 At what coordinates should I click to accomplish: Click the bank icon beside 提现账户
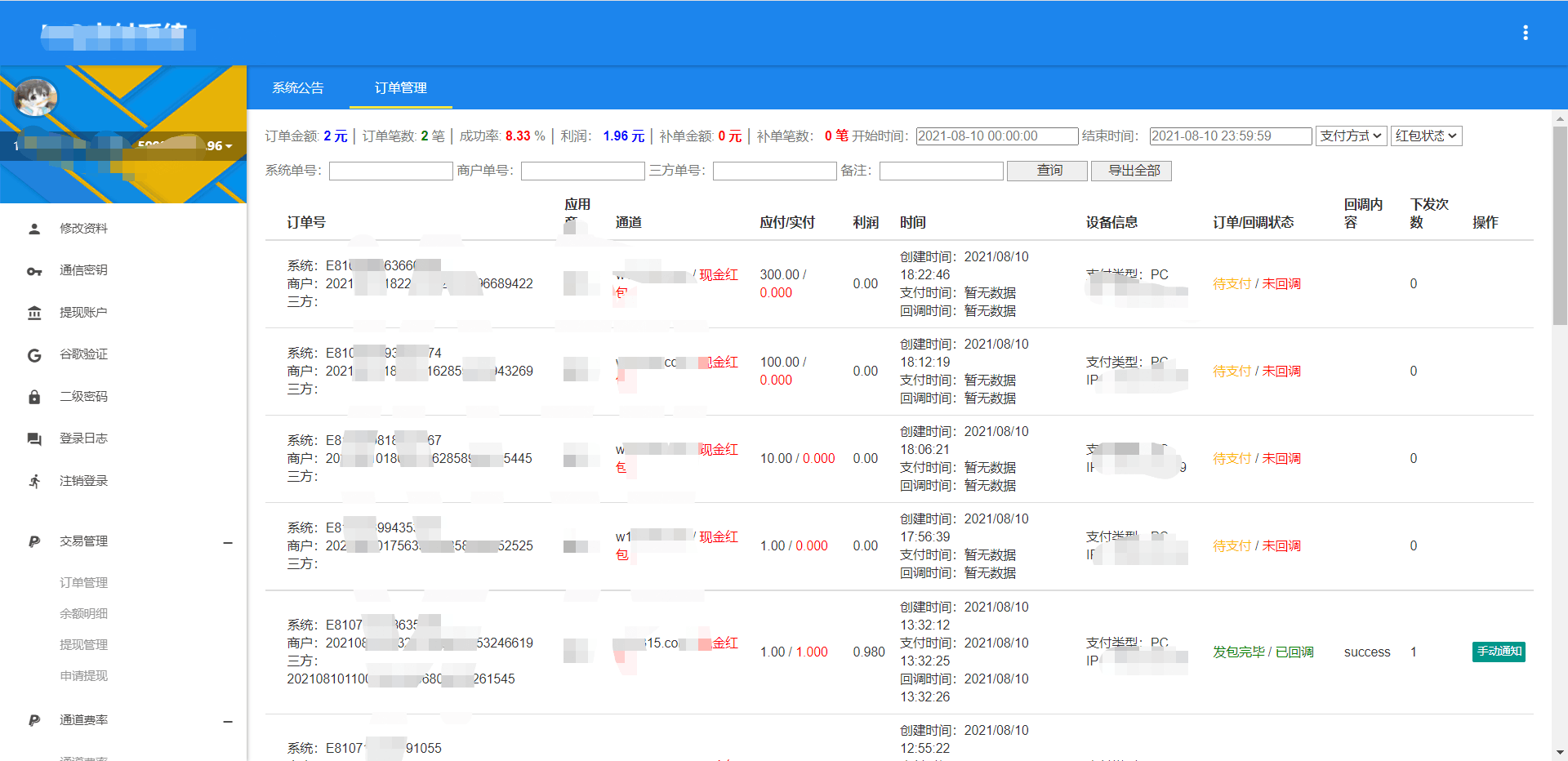coord(34,313)
